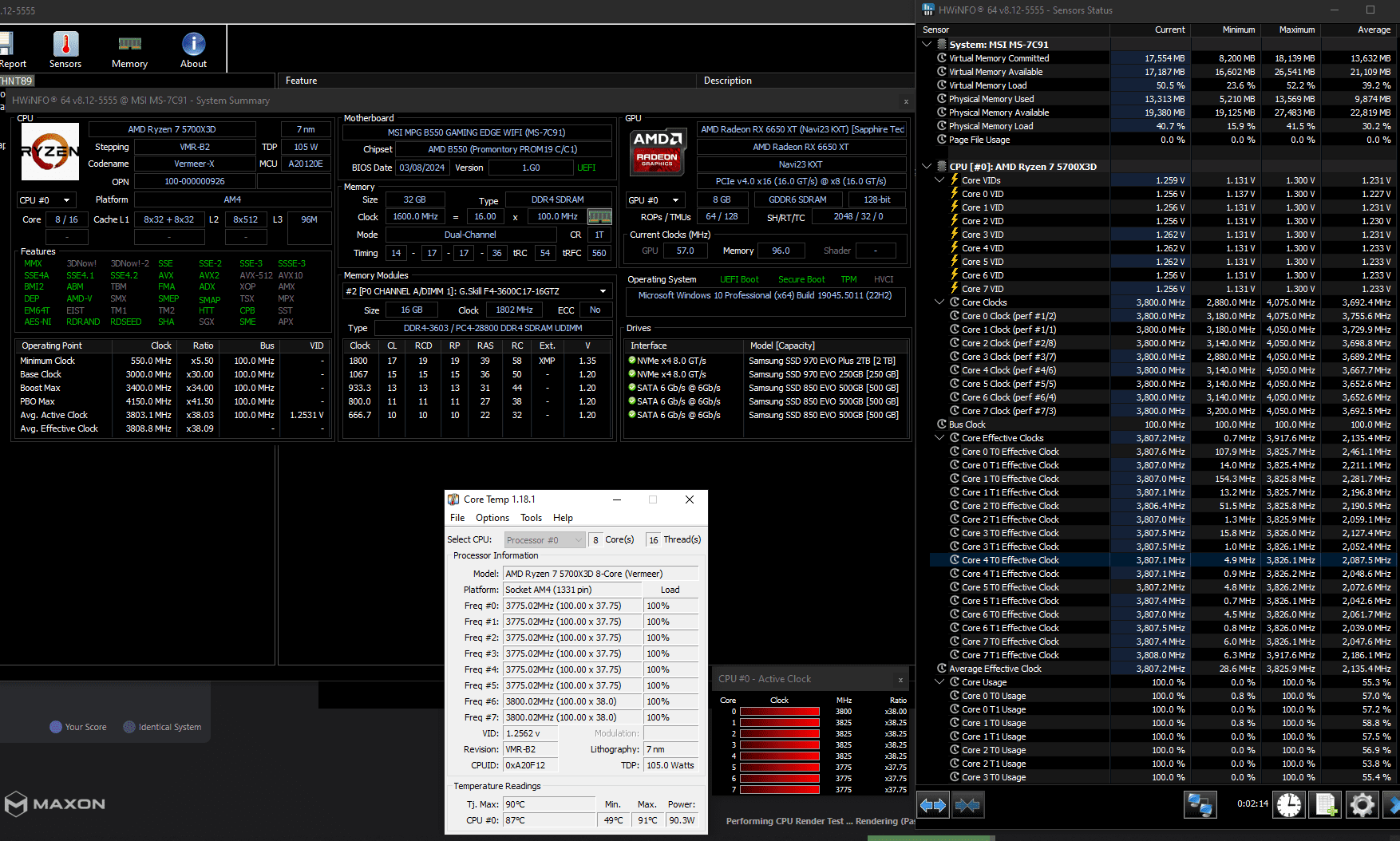Start logging with the sheet-plus icon
The width and height of the screenshot is (1400, 841).
click(x=1325, y=805)
